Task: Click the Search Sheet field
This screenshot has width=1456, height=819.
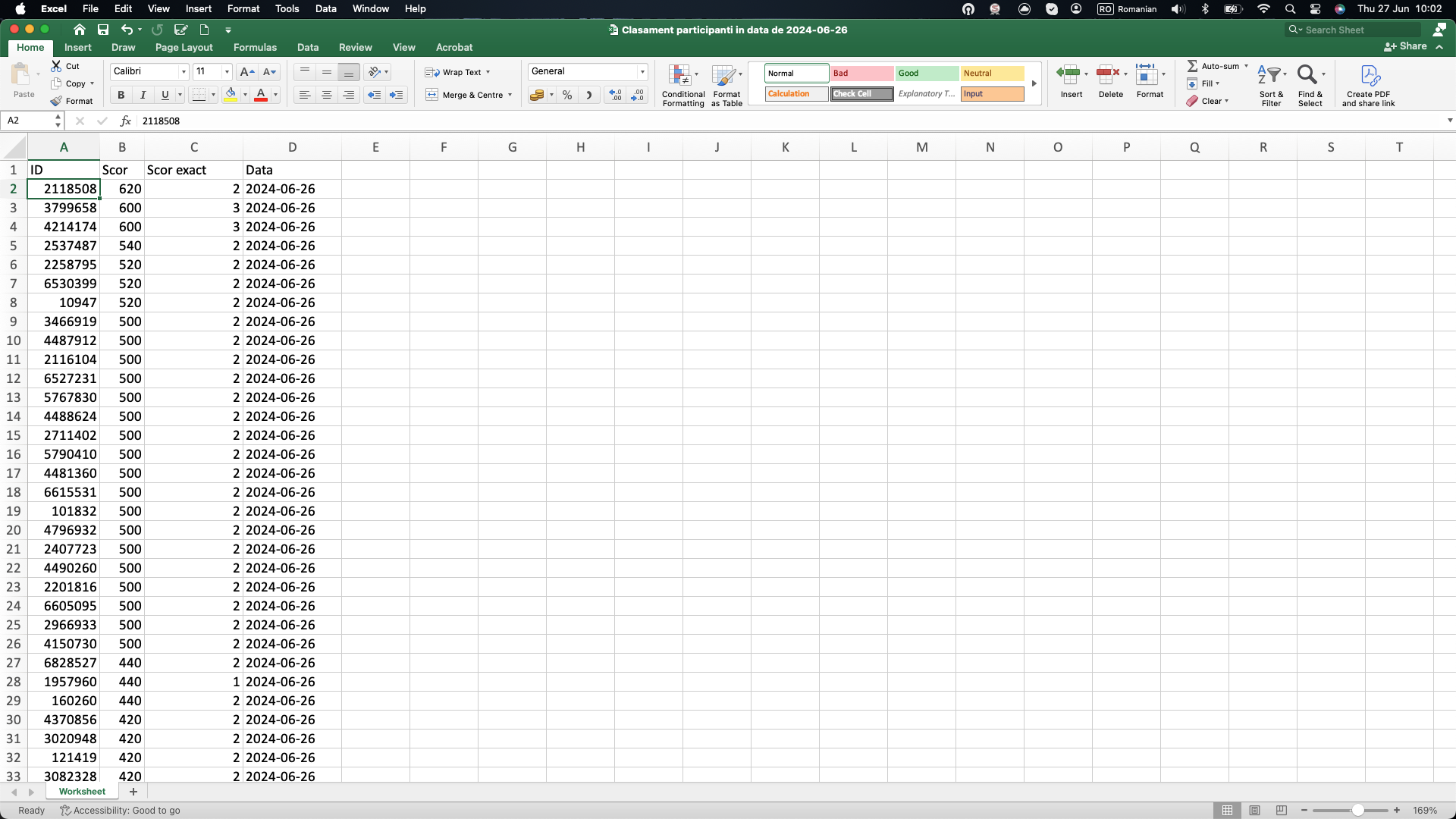Action: pyautogui.click(x=1354, y=30)
